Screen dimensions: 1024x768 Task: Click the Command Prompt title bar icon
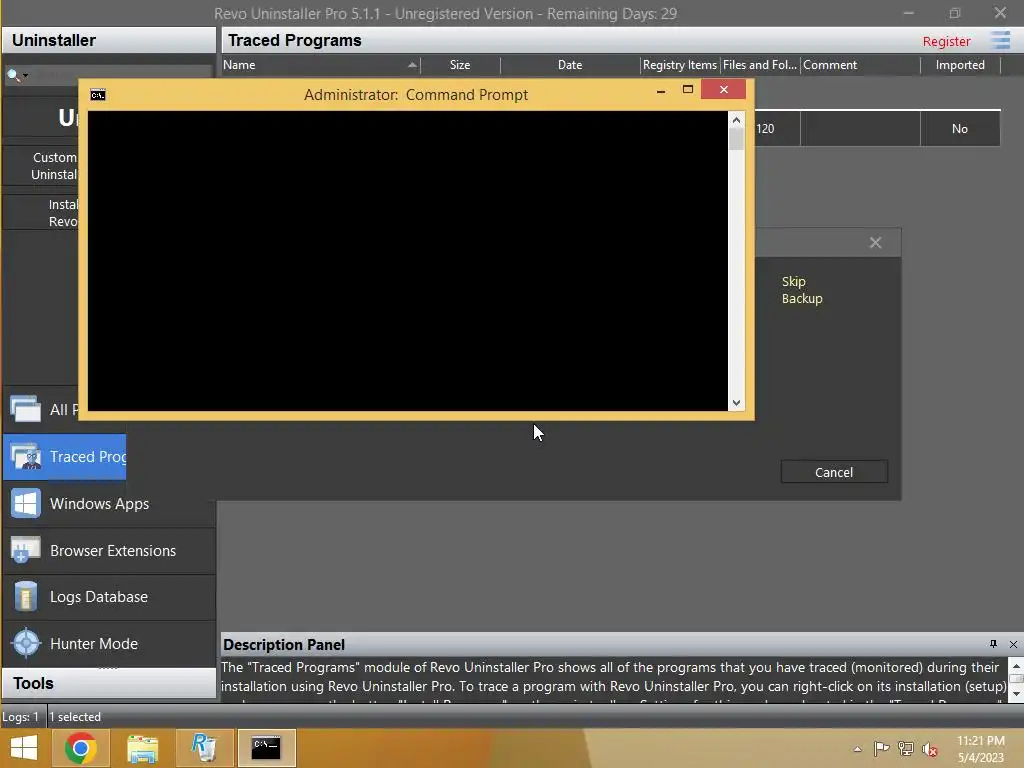(x=98, y=95)
